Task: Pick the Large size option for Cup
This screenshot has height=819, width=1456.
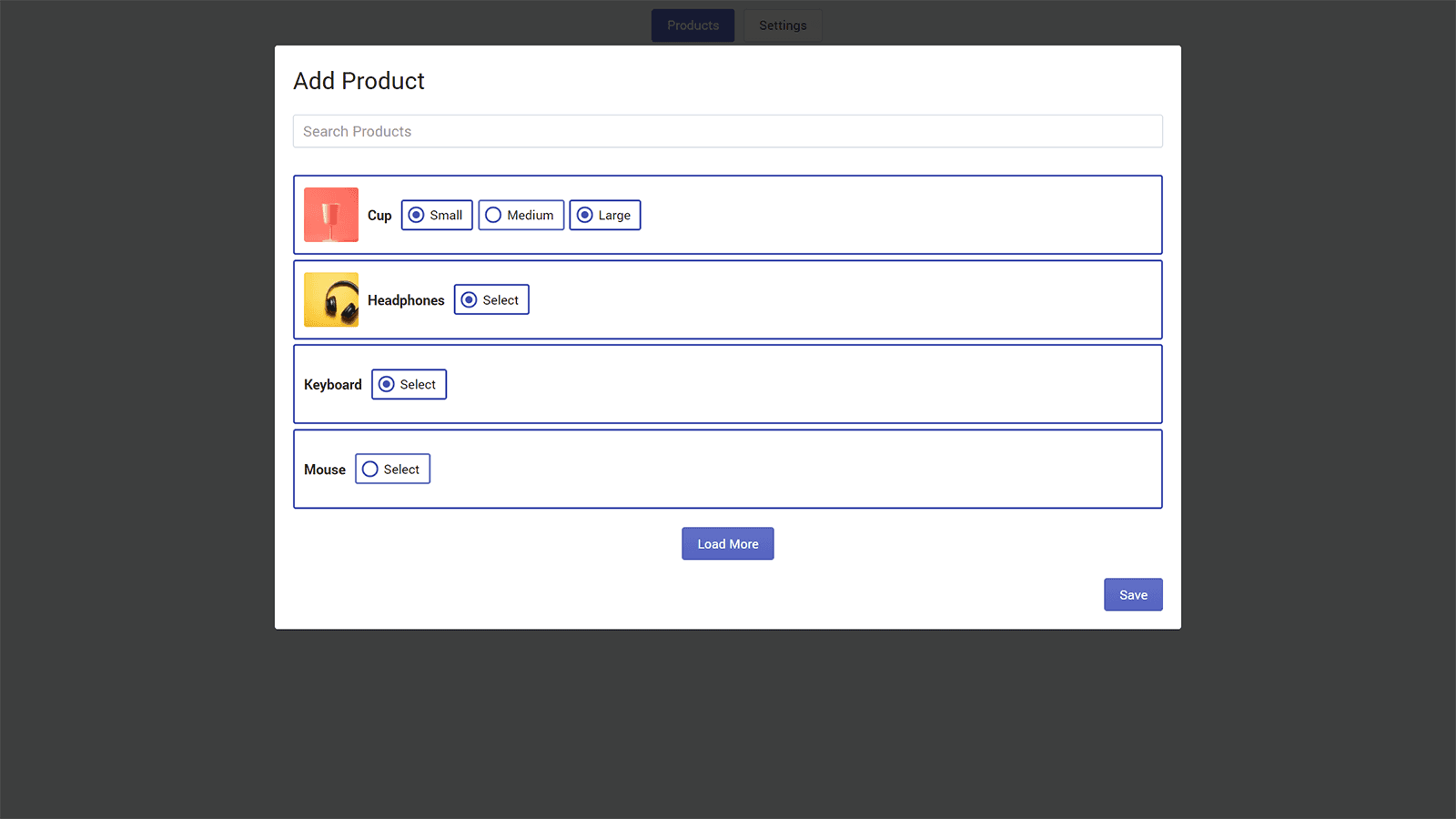Action: [585, 215]
